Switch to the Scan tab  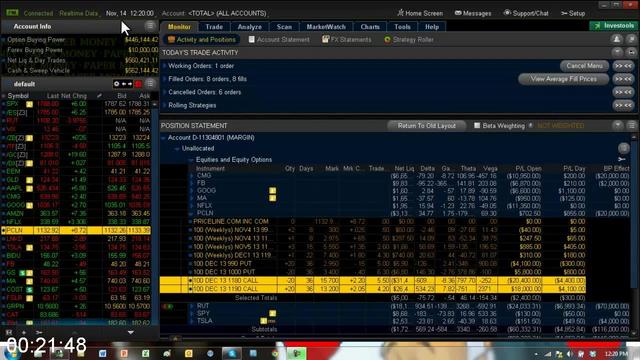pos(284,27)
